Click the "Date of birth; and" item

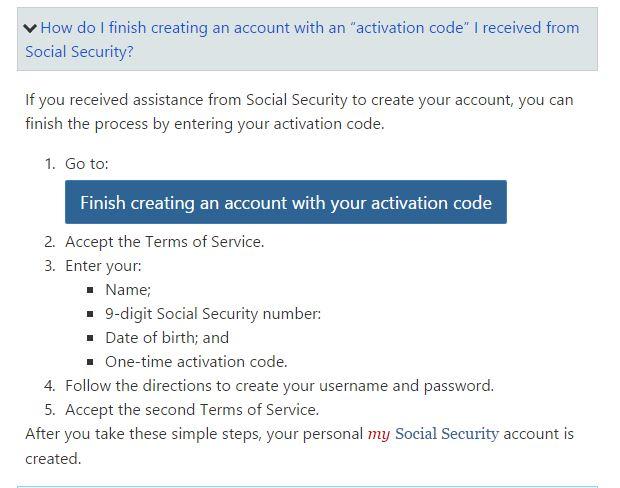pyautogui.click(x=167, y=338)
